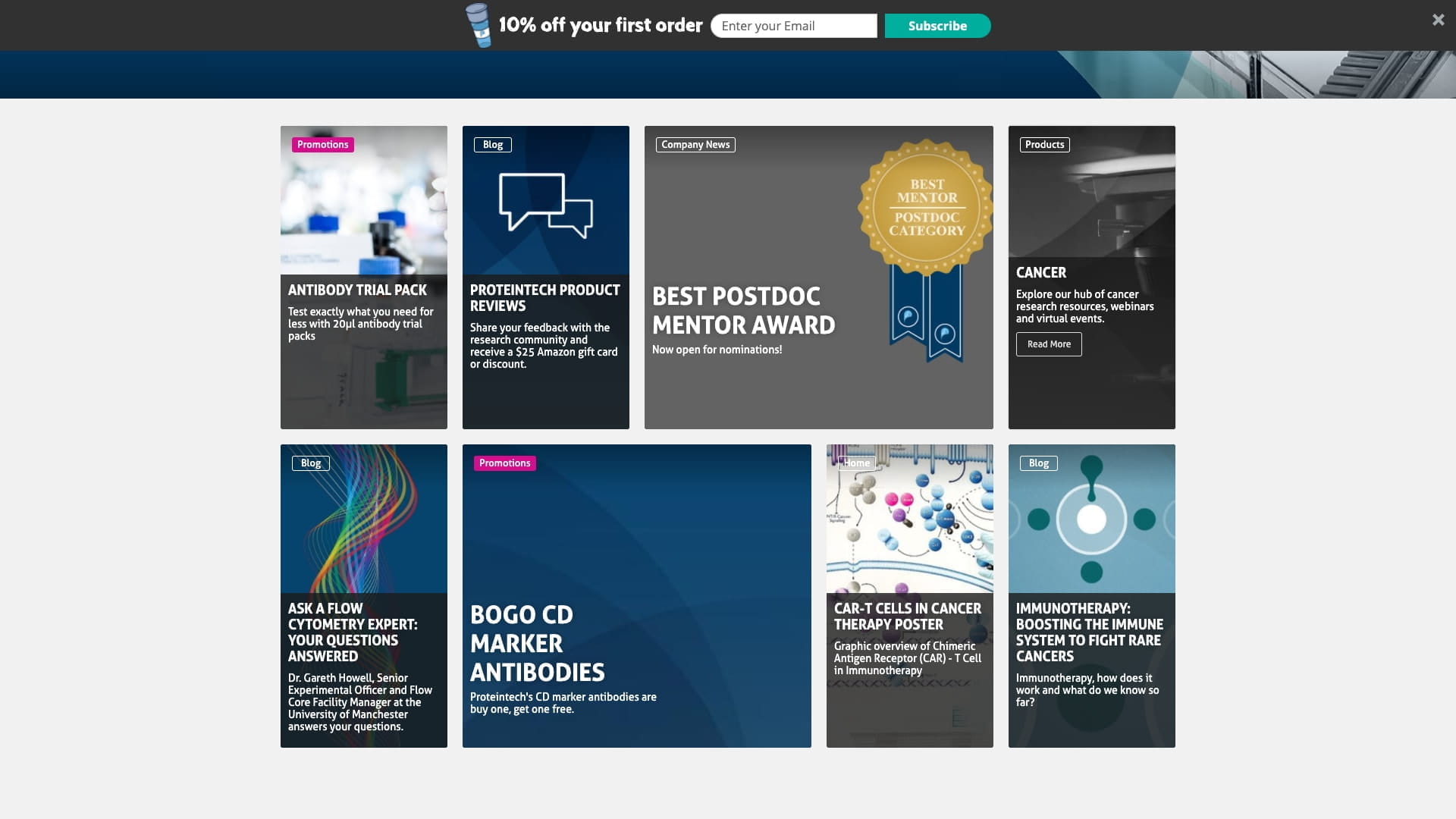Screen dimensions: 1456x819
Task: Click 'Proteintech's CD marker antibodies are buy one' text
Action: coord(563,703)
